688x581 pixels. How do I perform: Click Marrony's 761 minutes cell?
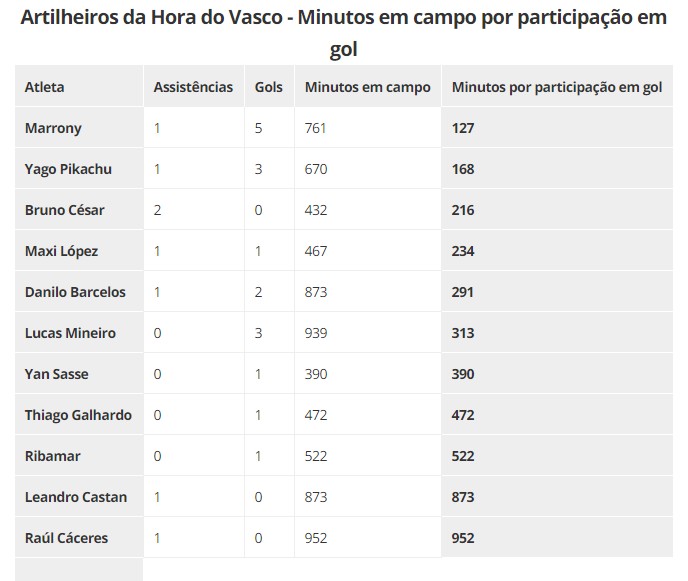tap(316, 128)
